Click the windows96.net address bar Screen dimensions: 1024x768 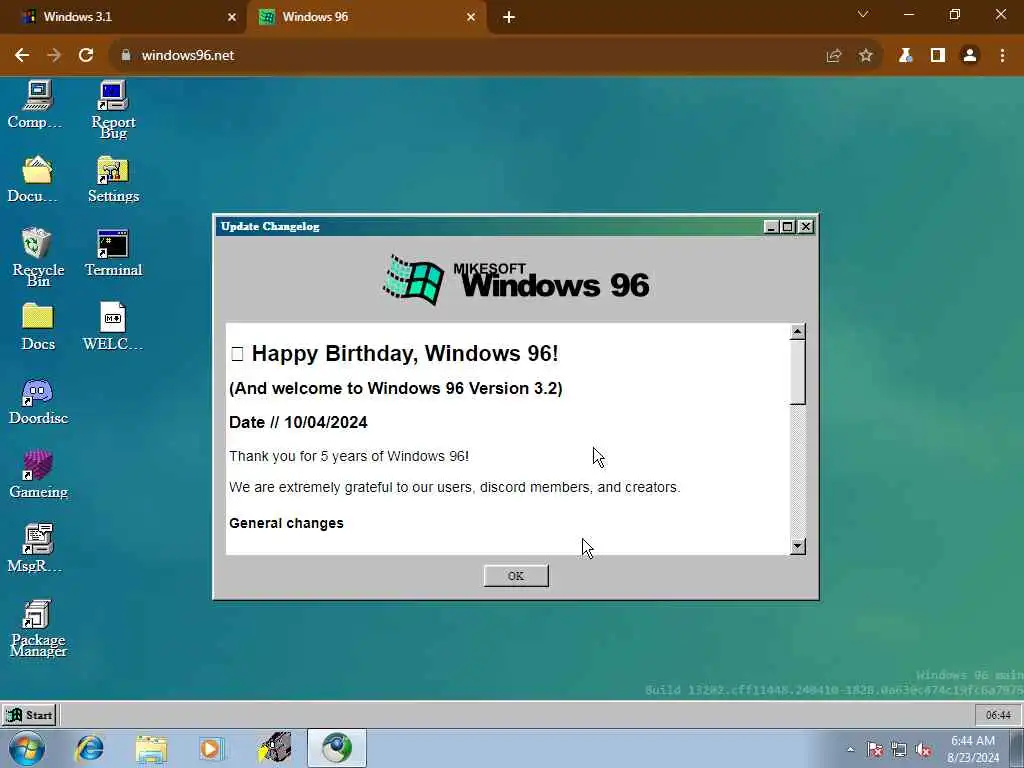470,56
